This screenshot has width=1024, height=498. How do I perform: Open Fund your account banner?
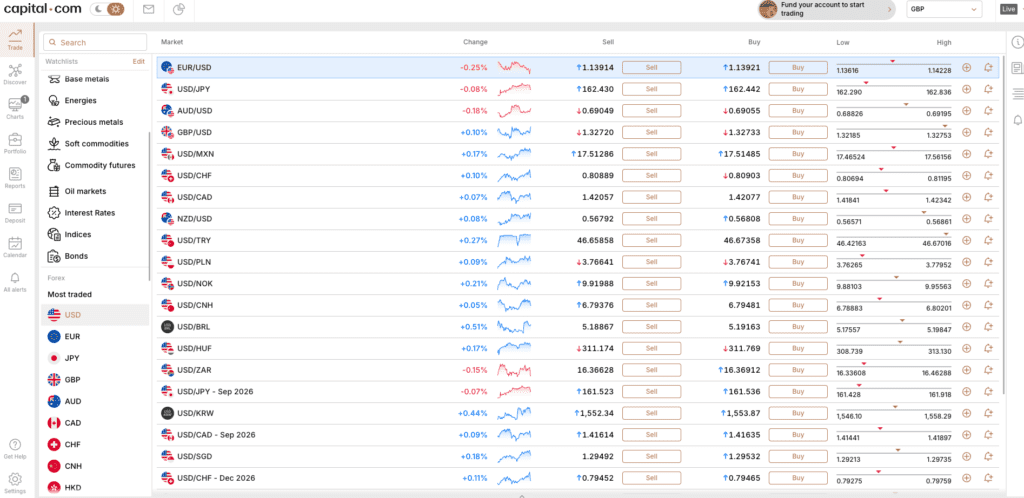point(826,9)
